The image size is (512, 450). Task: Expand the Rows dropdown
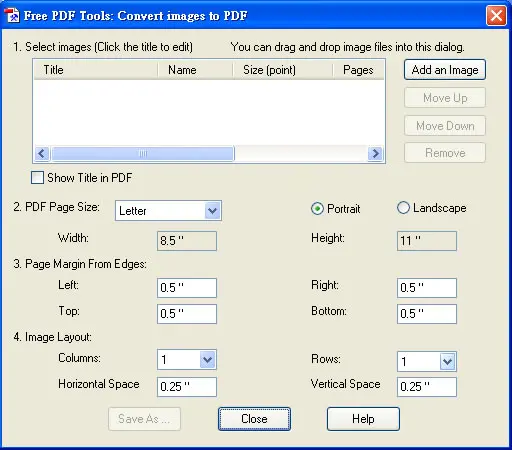coord(447,361)
